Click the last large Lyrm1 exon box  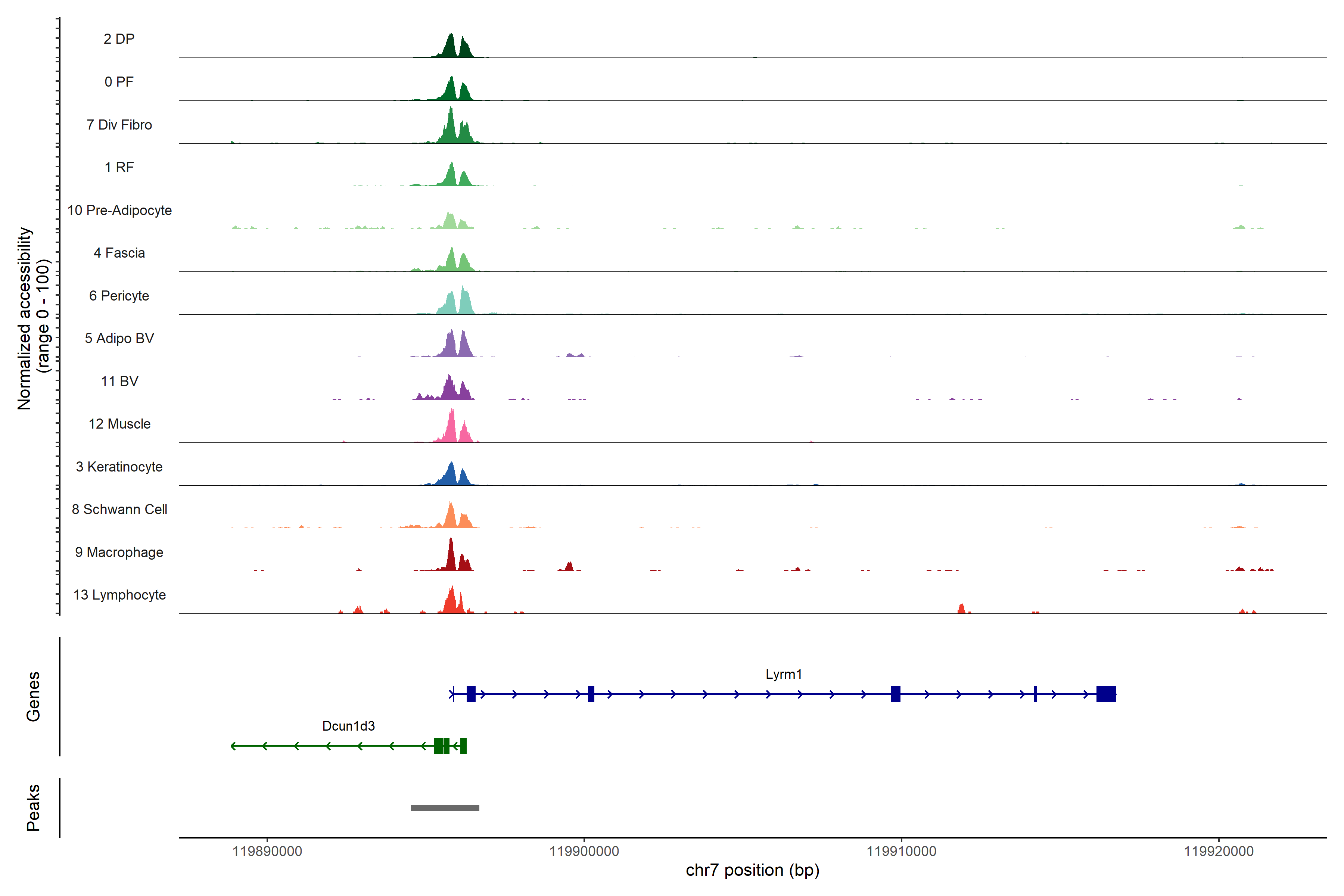(1106, 694)
